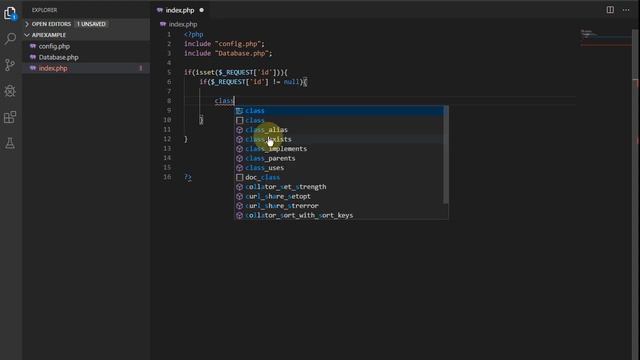Open the Search view in activity bar
This screenshot has width=640, height=360.
click(x=10, y=39)
